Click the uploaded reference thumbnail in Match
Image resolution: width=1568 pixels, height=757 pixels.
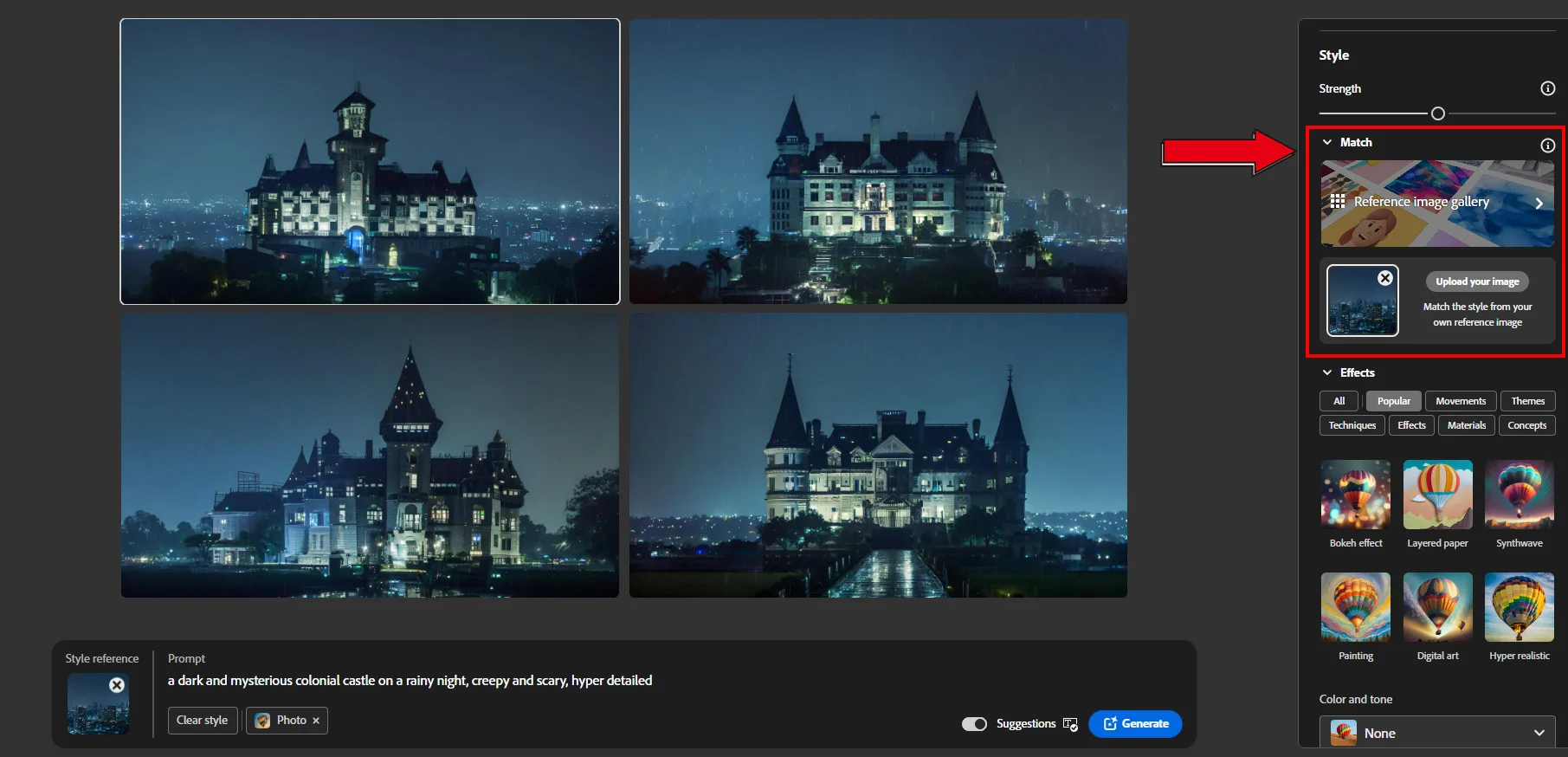pyautogui.click(x=1362, y=301)
